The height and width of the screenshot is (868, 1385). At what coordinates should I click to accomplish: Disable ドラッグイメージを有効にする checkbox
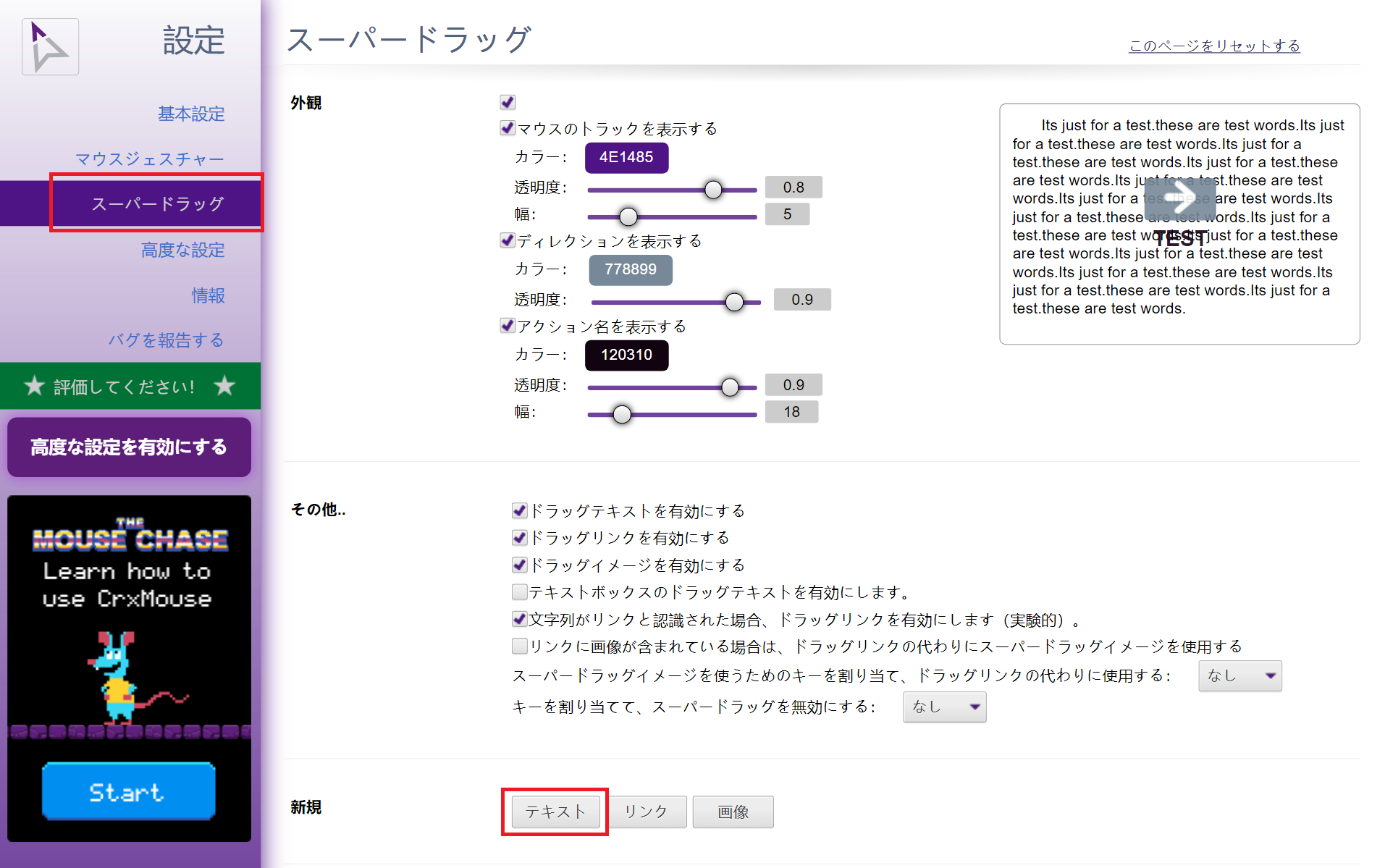[x=519, y=565]
